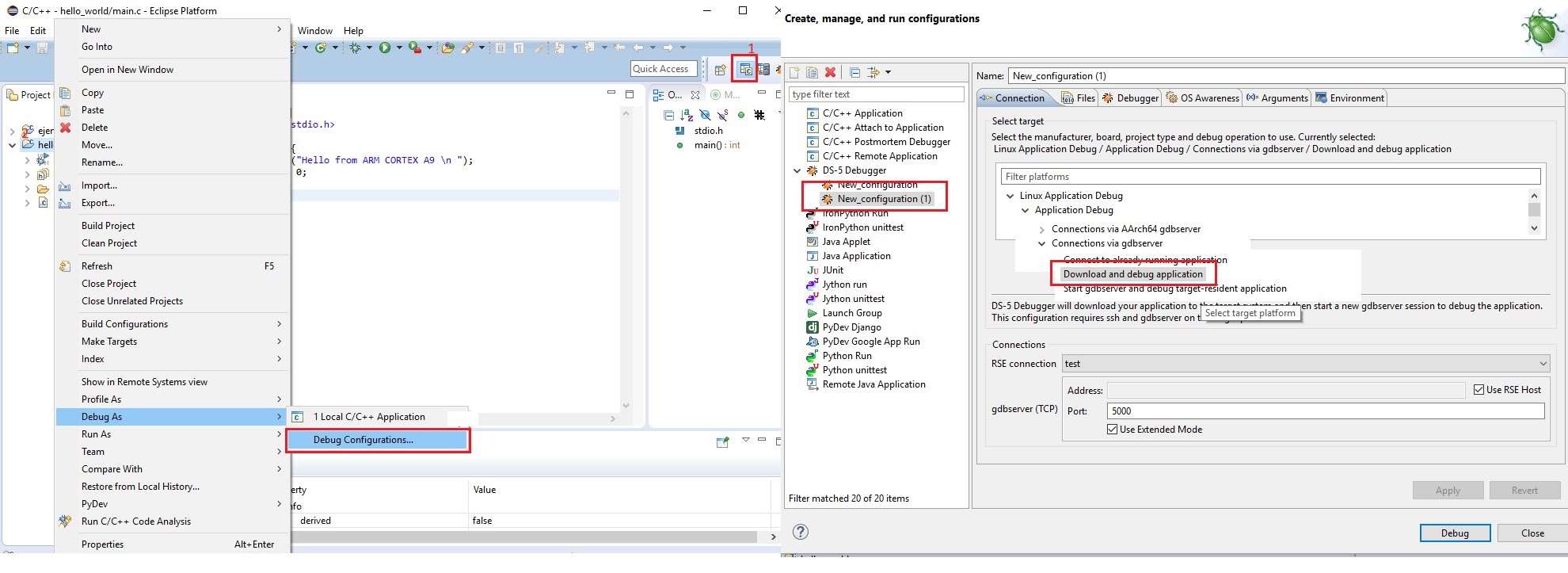Click Properties in the context menu
1568x573 pixels.
(102, 544)
